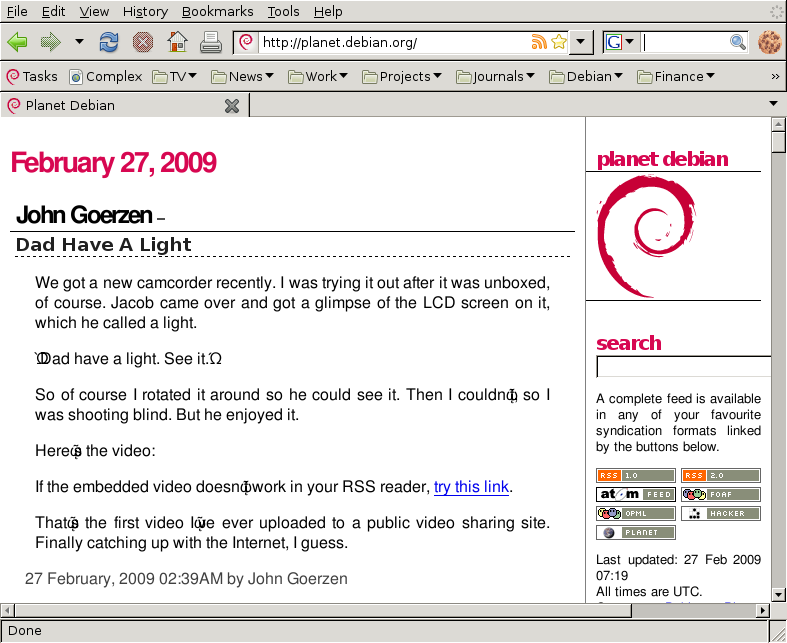Click the Debian swirl site icon in address bar
The height and width of the screenshot is (643, 787).
pyautogui.click(x=246, y=42)
